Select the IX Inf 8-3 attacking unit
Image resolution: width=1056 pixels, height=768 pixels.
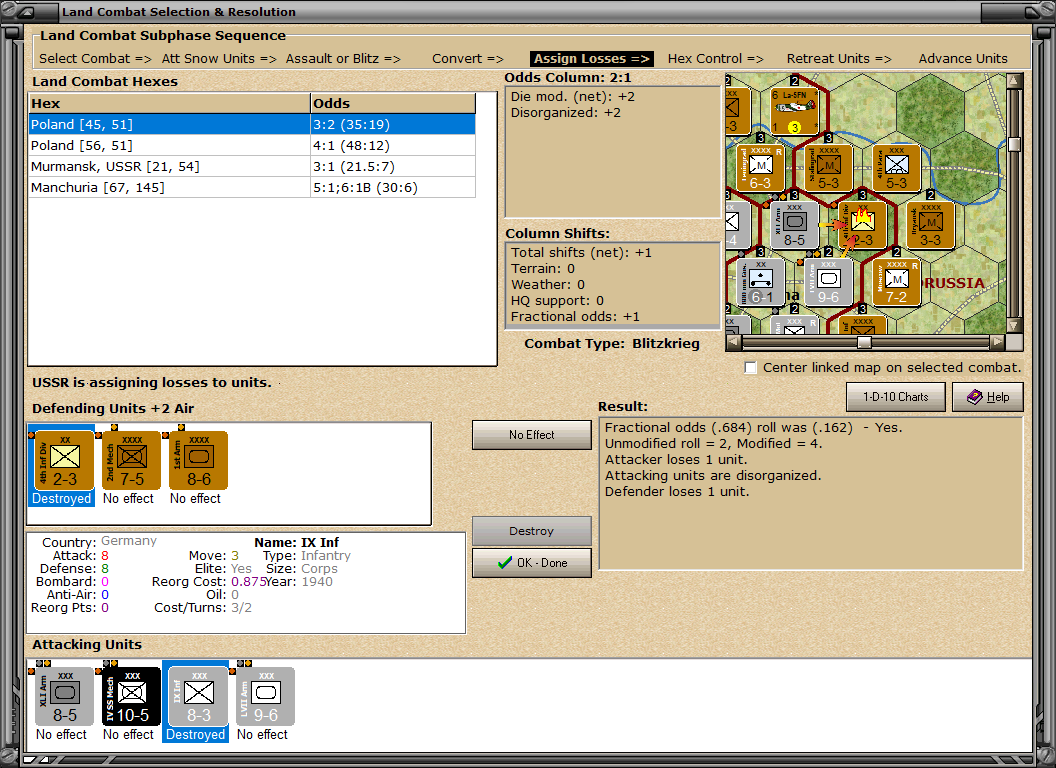[199, 697]
